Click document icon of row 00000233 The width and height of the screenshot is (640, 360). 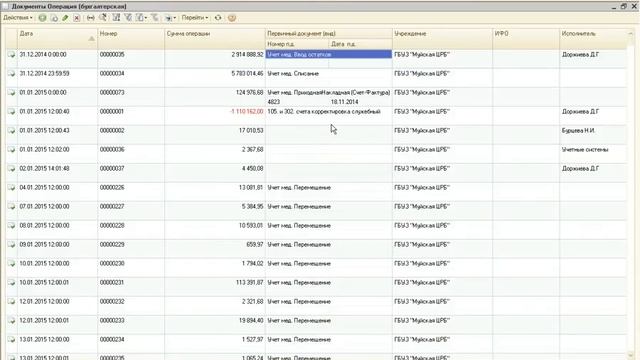tap(11, 321)
